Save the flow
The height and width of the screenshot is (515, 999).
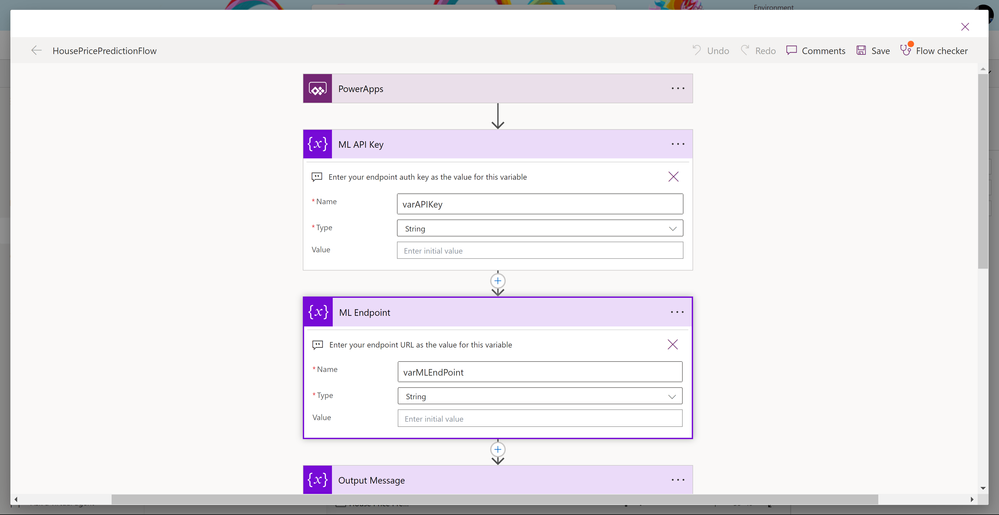[x=873, y=50]
